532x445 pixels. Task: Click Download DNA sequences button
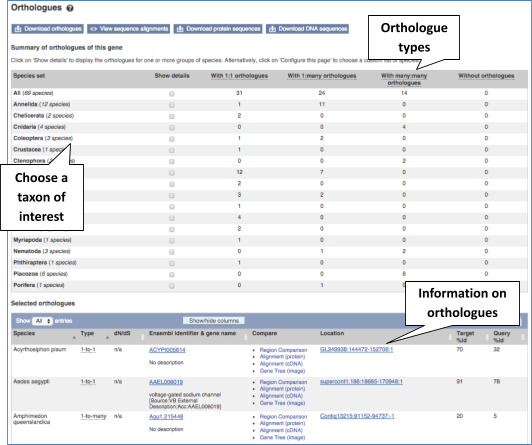point(307,29)
